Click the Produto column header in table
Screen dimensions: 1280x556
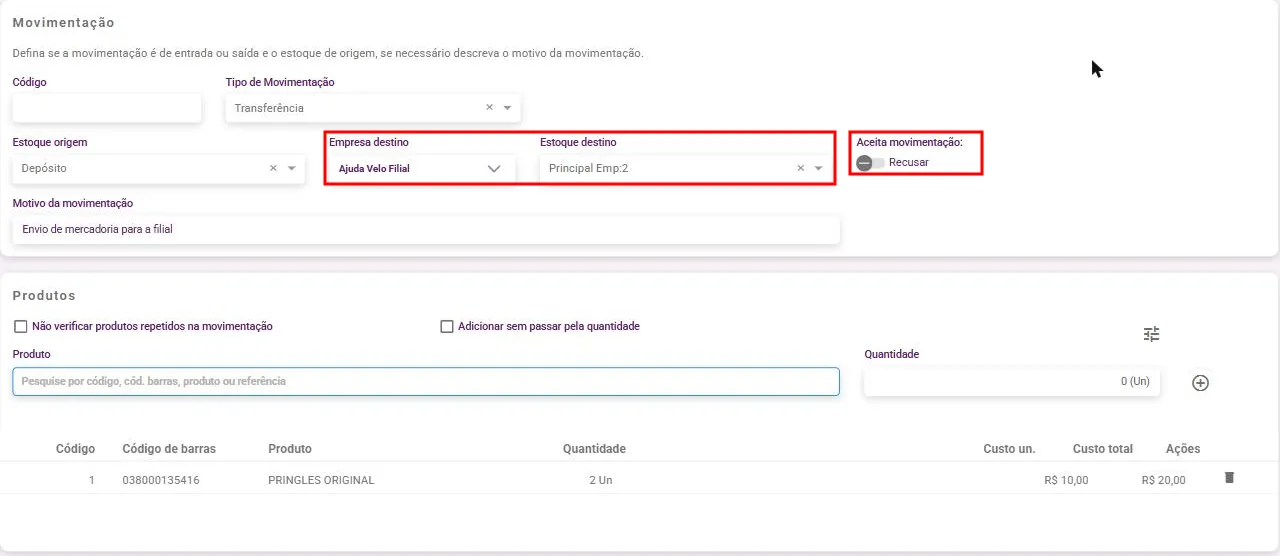click(290, 449)
